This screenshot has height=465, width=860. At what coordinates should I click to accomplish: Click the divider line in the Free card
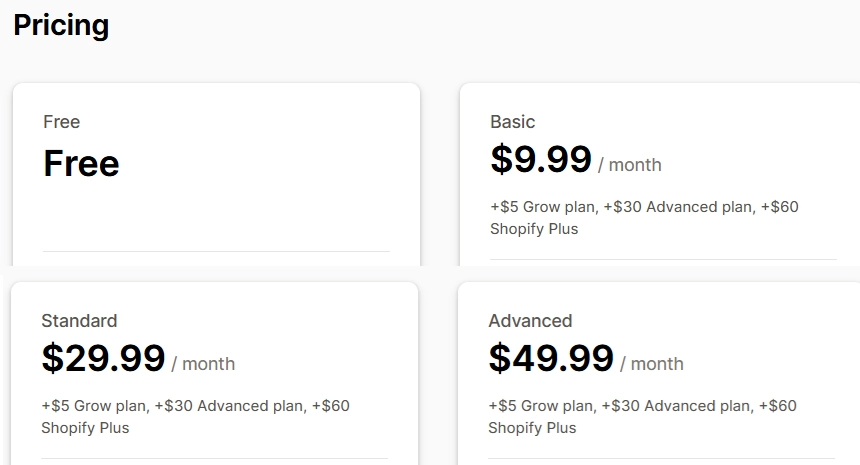coord(216,252)
